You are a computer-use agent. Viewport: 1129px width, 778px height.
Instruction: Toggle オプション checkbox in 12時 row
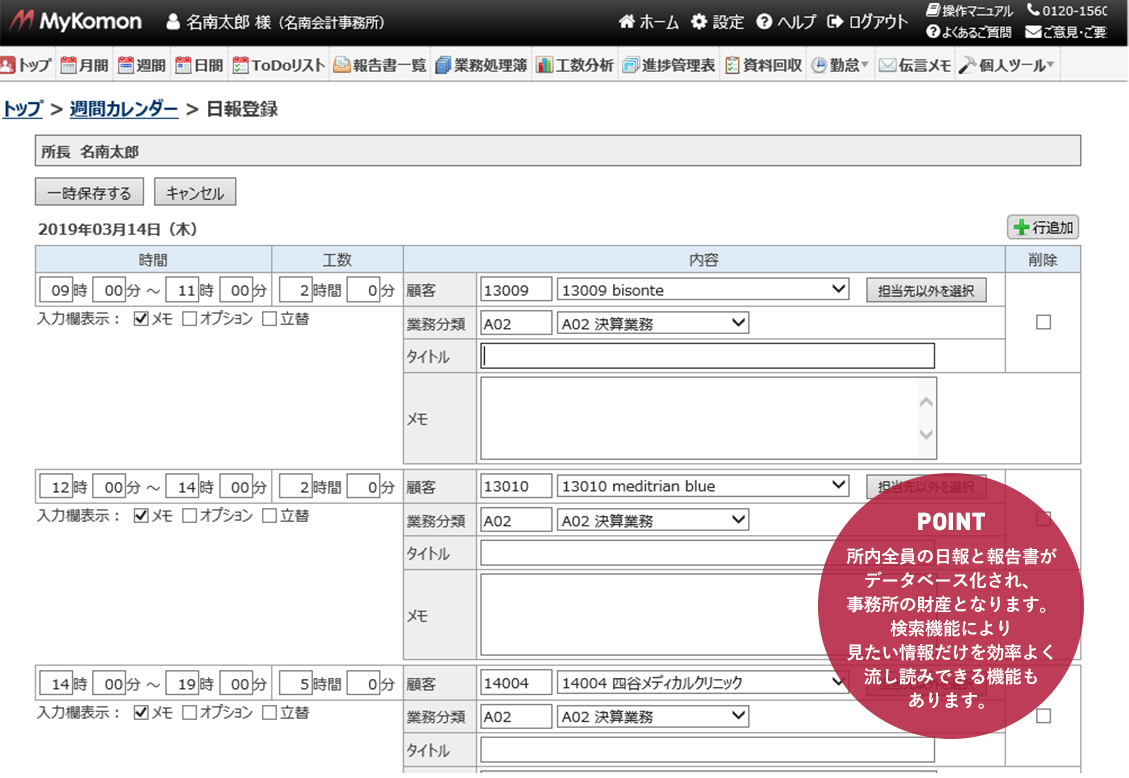189,516
